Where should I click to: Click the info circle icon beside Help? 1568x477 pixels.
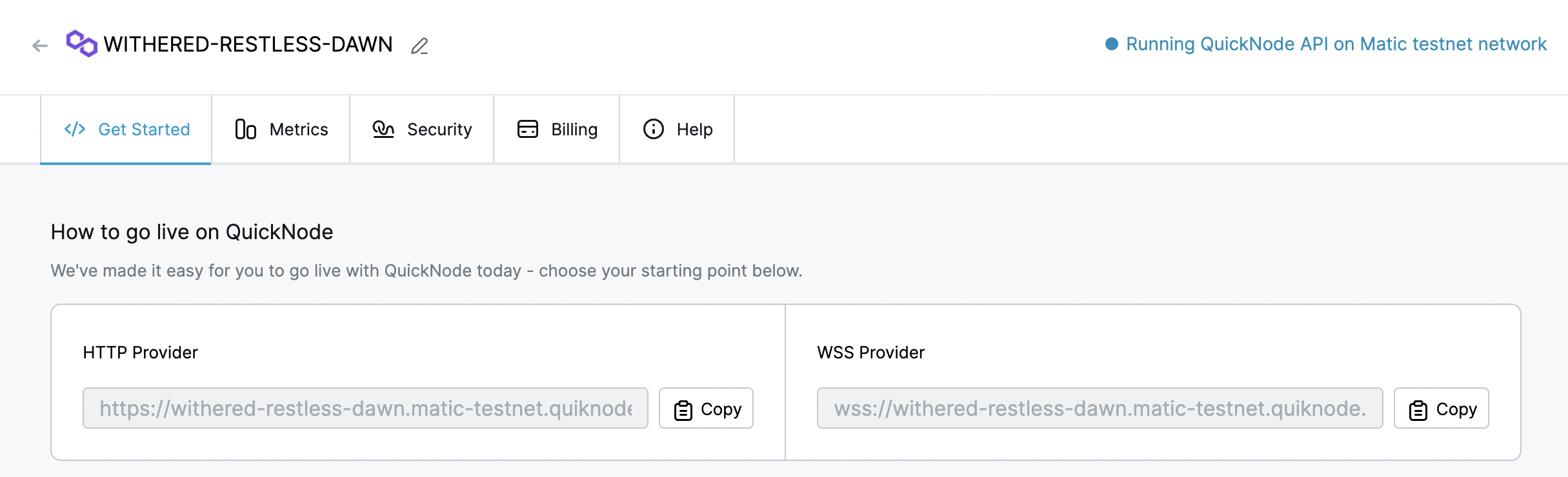click(x=653, y=130)
